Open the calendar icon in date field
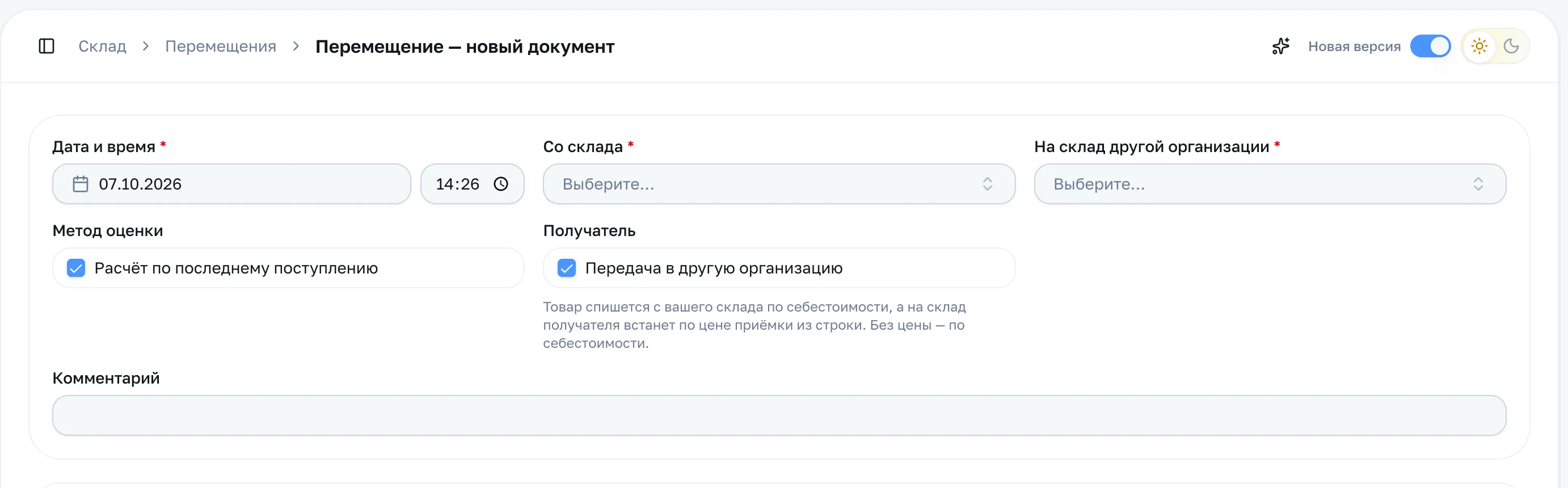The height and width of the screenshot is (488, 1568). (x=81, y=184)
